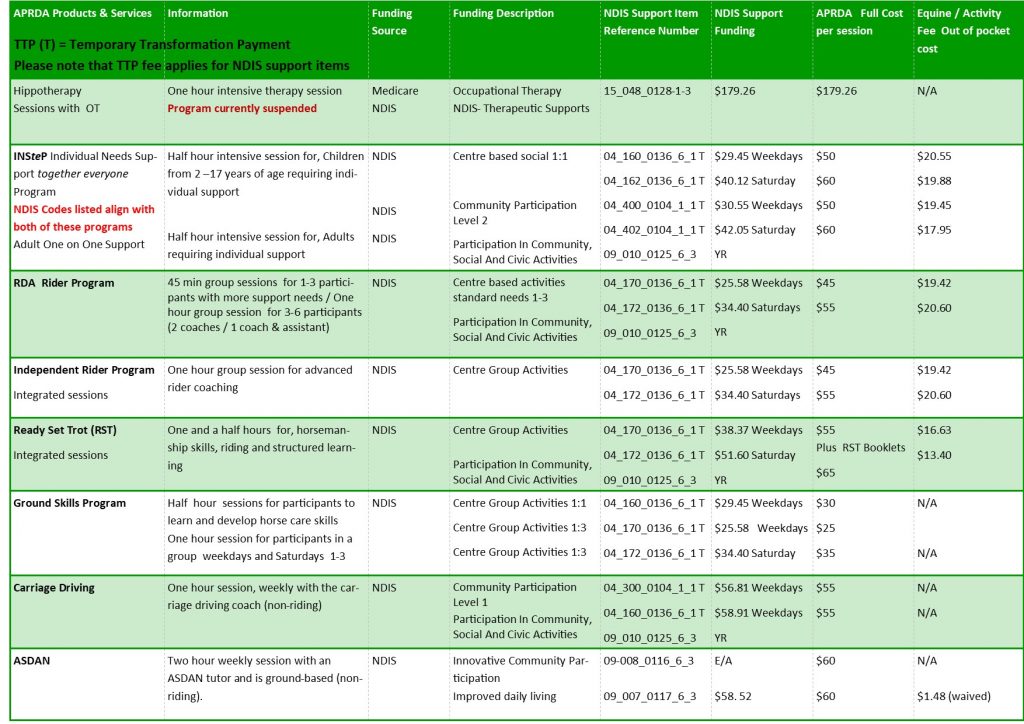The width and height of the screenshot is (1024, 724).
Task: Click the '$1.48 (waived)' fee cell
Action: (x=956, y=696)
